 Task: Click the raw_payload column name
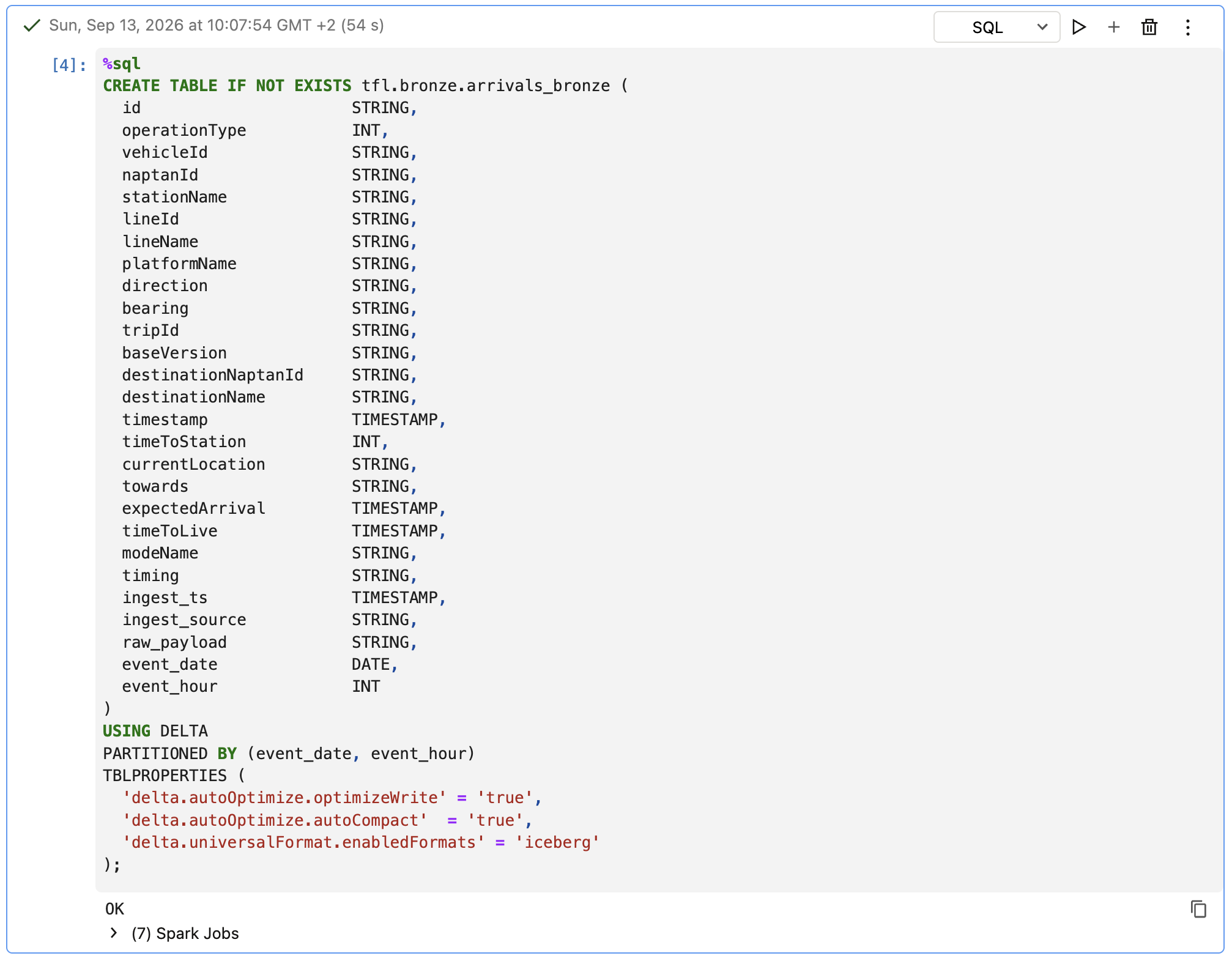click(x=175, y=642)
